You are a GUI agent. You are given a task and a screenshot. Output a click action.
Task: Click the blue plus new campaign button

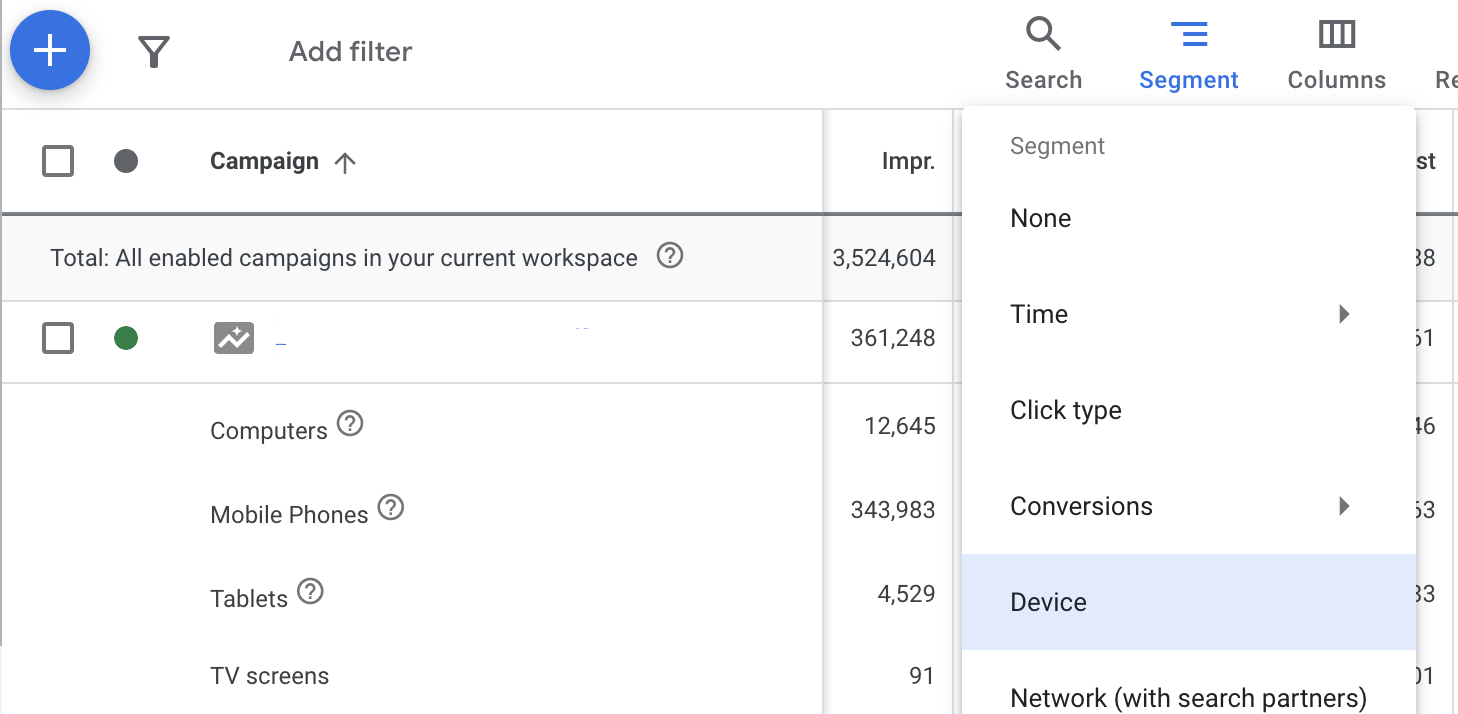(50, 51)
